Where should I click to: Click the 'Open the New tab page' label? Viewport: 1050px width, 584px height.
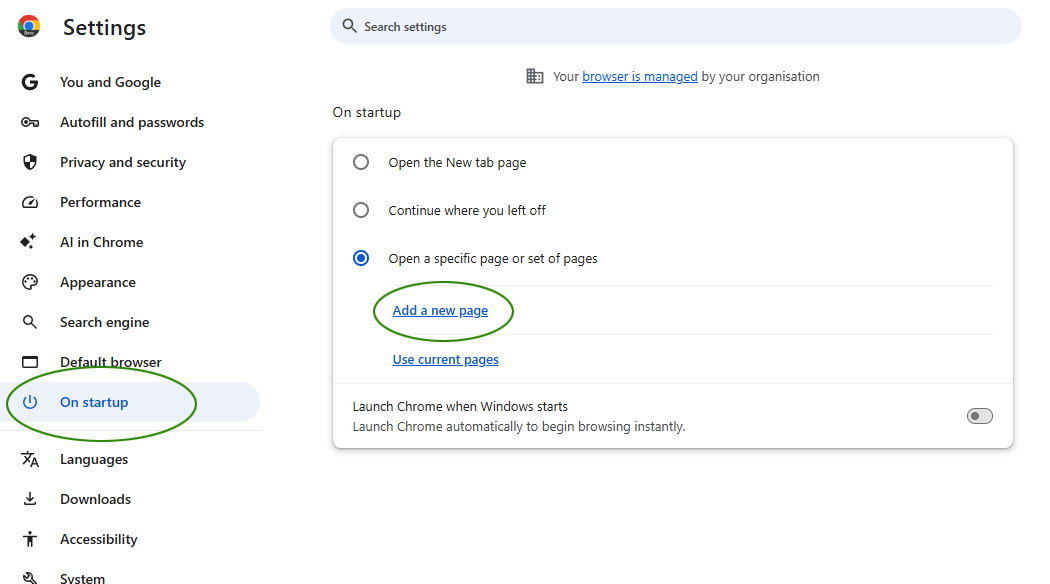pos(457,163)
